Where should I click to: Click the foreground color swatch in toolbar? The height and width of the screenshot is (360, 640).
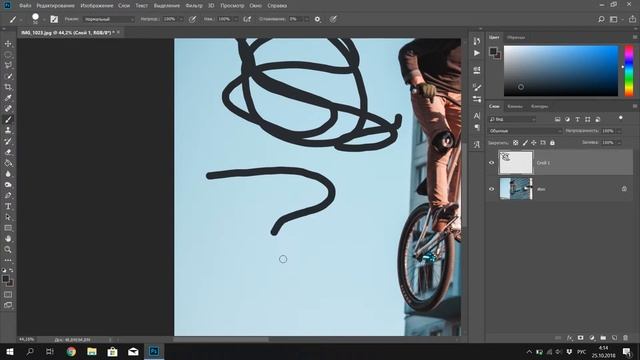coord(5,279)
